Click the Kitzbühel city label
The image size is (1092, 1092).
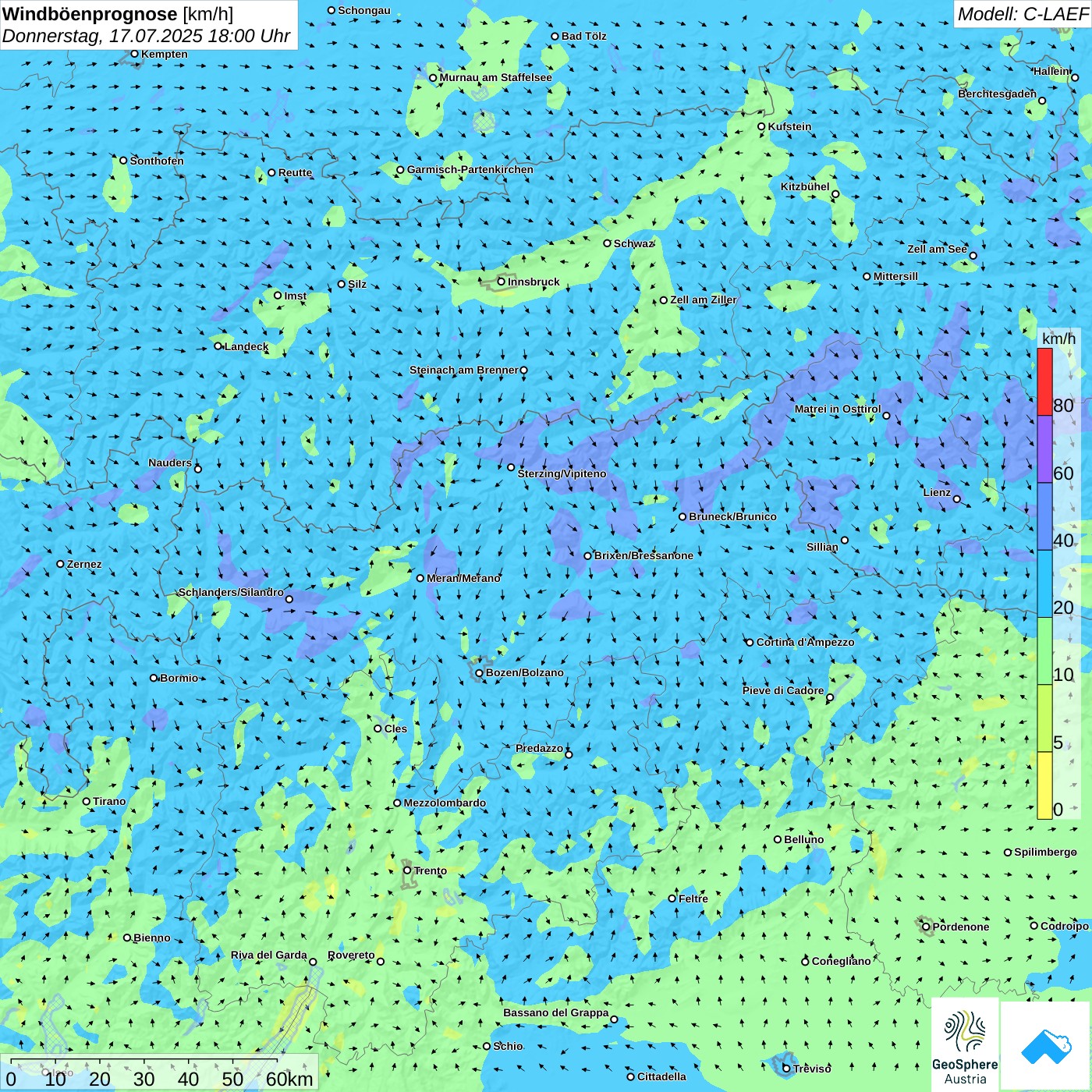(805, 186)
